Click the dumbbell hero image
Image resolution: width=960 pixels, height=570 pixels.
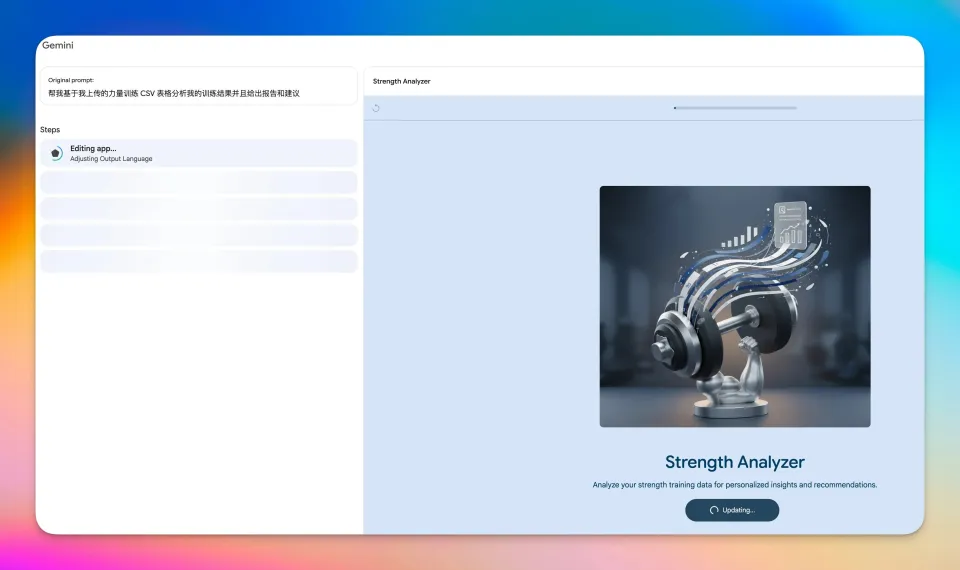(x=734, y=306)
